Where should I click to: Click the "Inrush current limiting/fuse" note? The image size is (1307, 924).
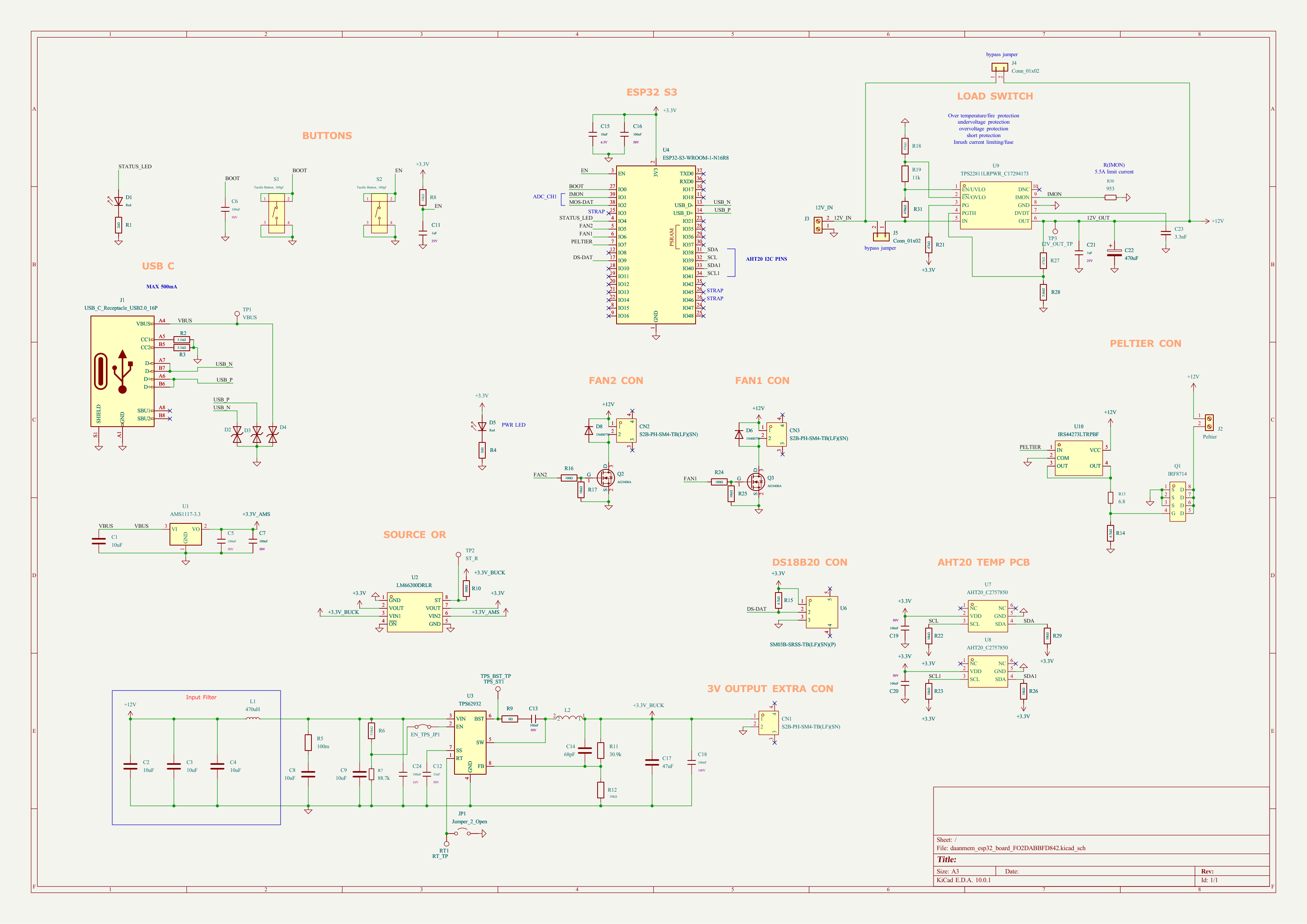coord(984,142)
